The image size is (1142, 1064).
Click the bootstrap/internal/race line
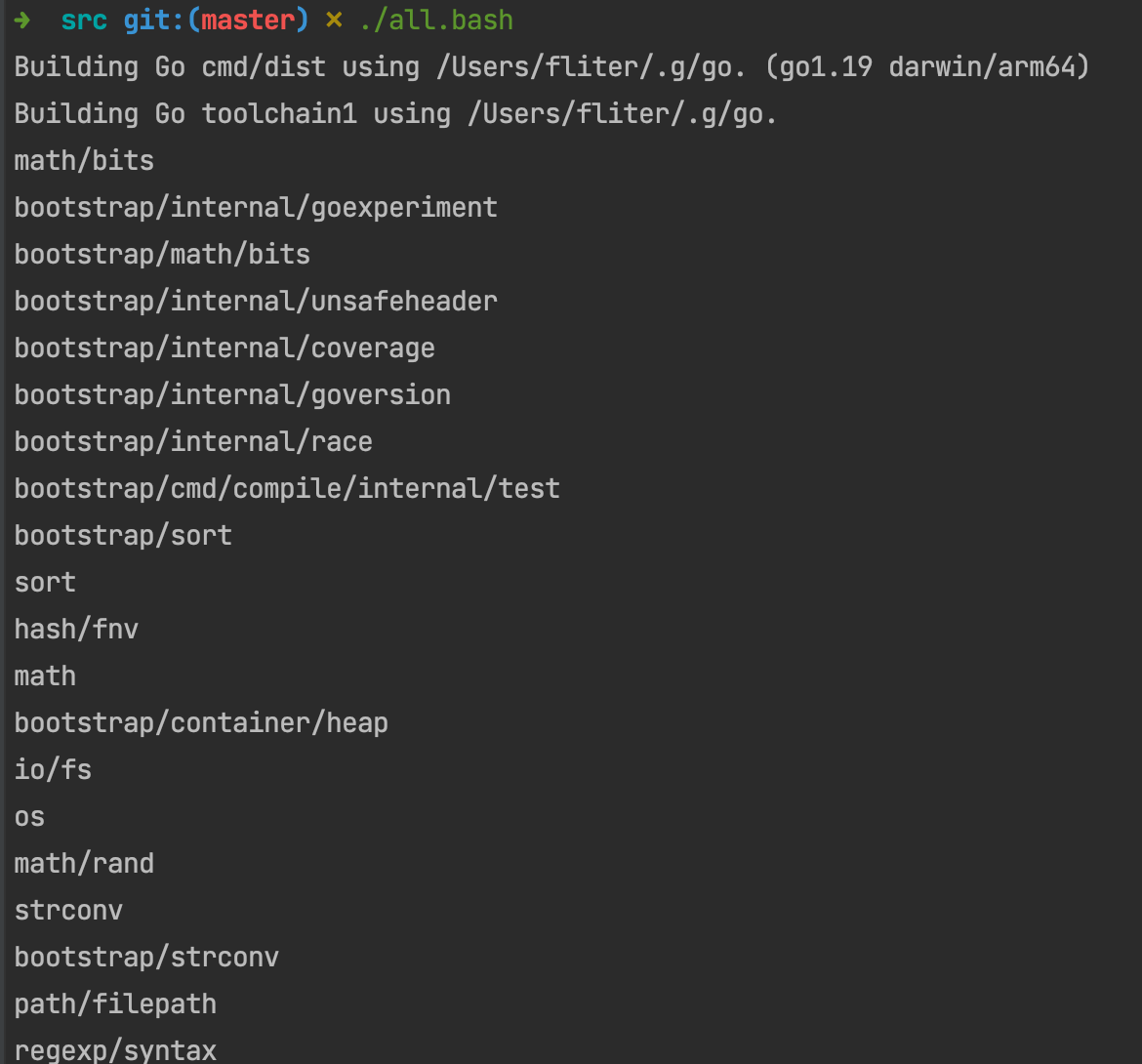click(x=193, y=442)
